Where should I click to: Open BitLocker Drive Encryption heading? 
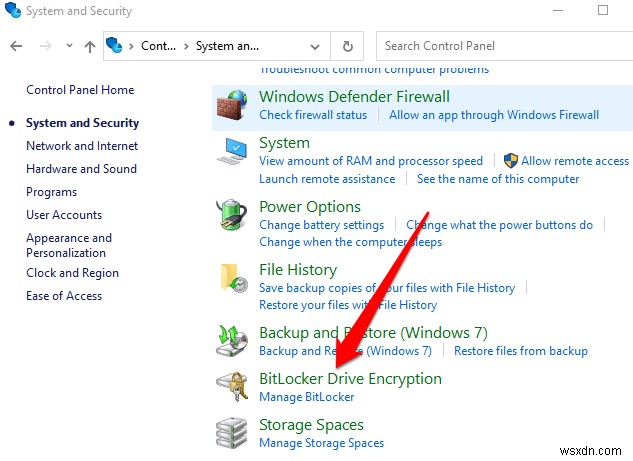[350, 379]
